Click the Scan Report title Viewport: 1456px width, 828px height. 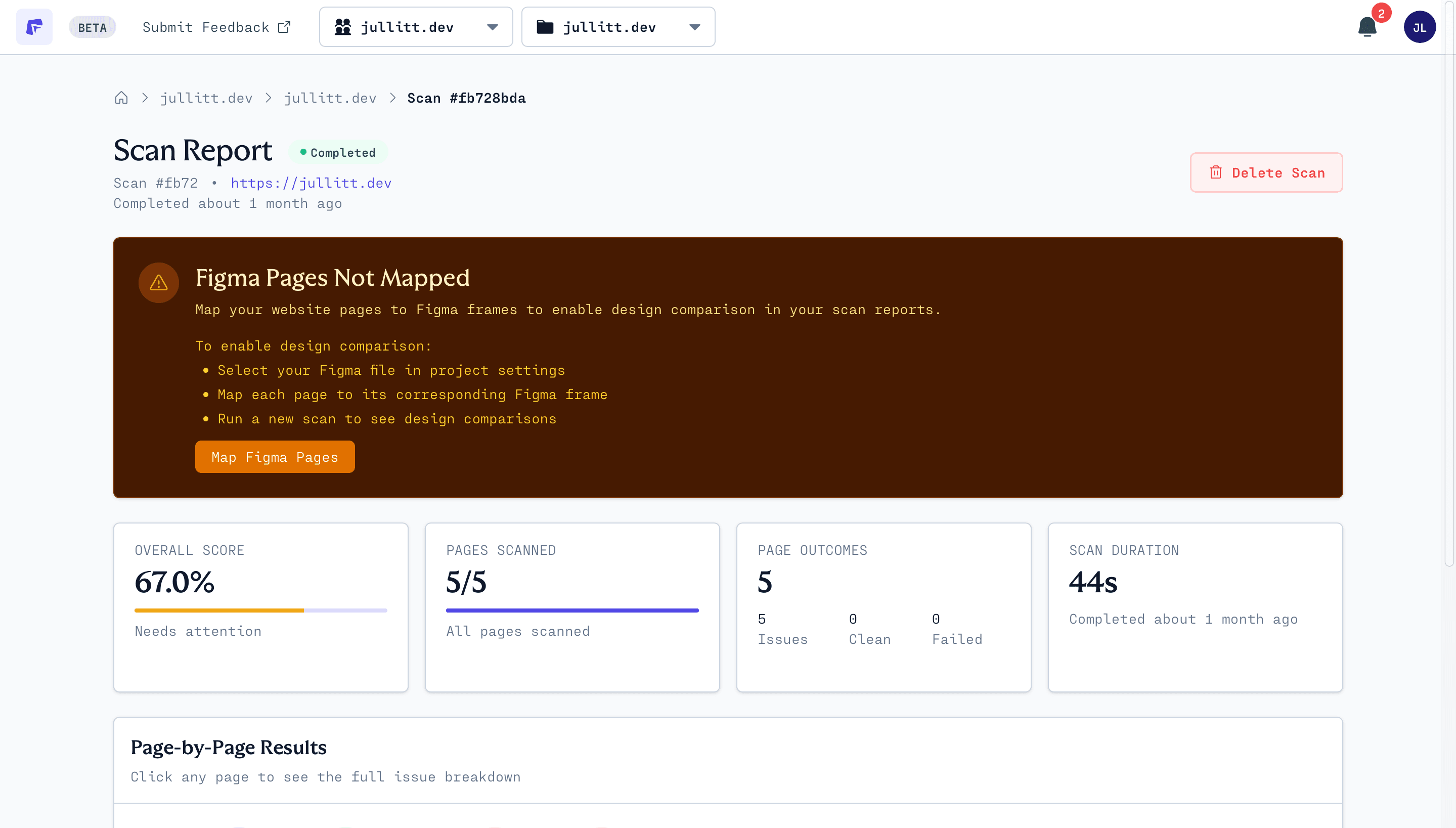pyautogui.click(x=193, y=151)
